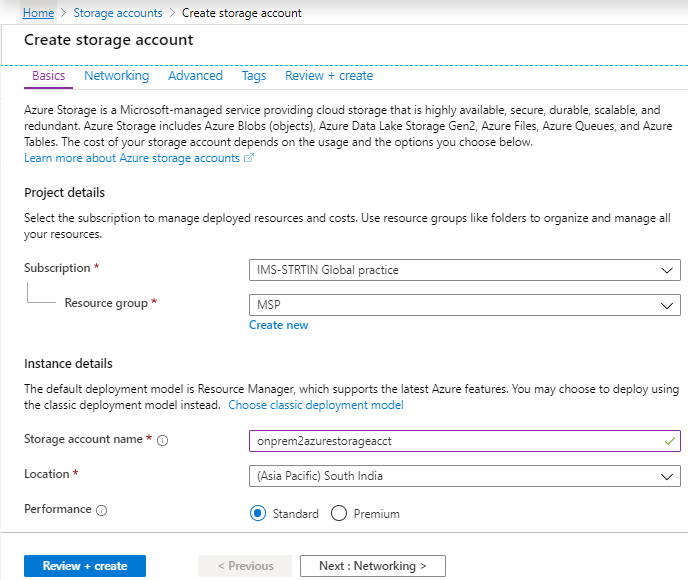Click the Storage account name info icon

point(162,440)
